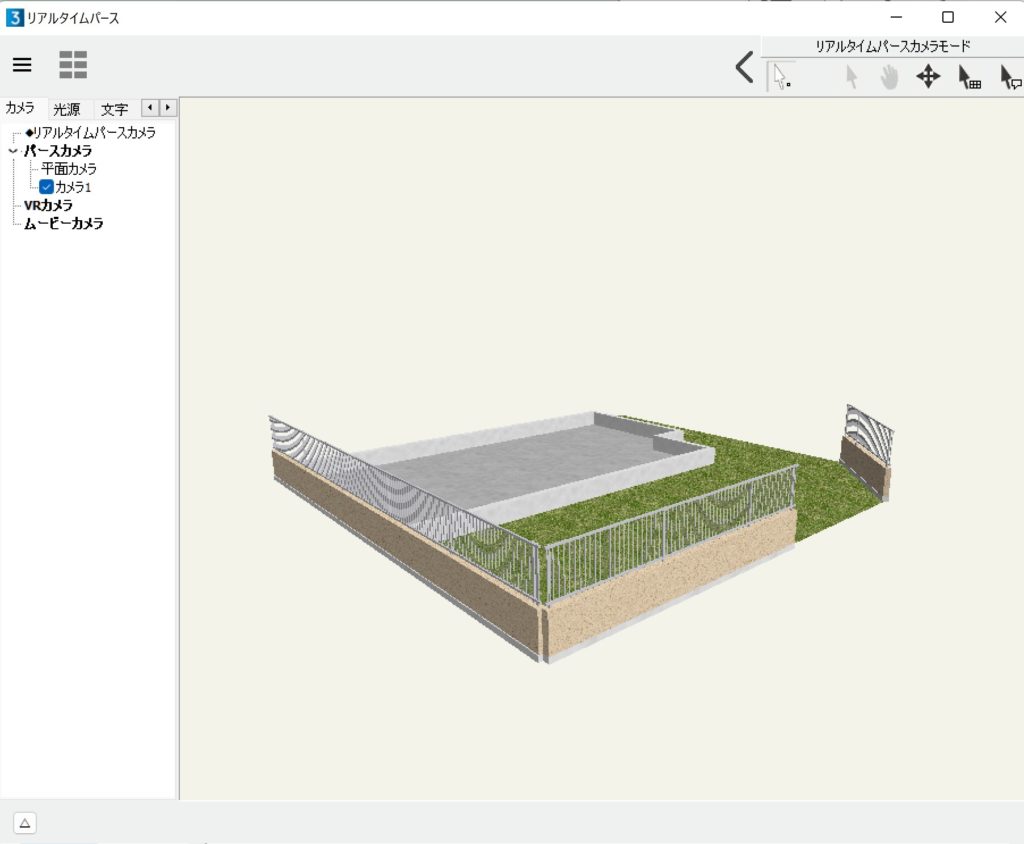The width and height of the screenshot is (1024, 844).
Task: Switch to the 光源 tab
Action: point(67,109)
